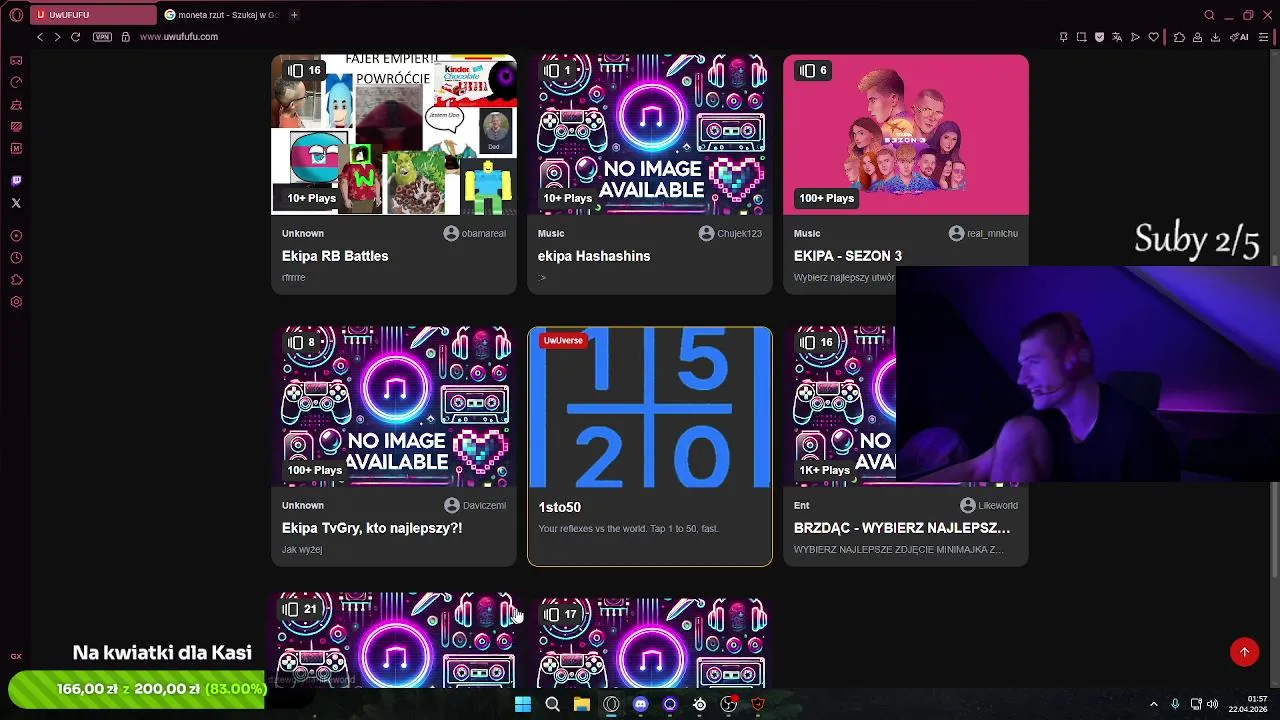1280x720 pixels.
Task: Open the translate page icon
Action: [1117, 37]
